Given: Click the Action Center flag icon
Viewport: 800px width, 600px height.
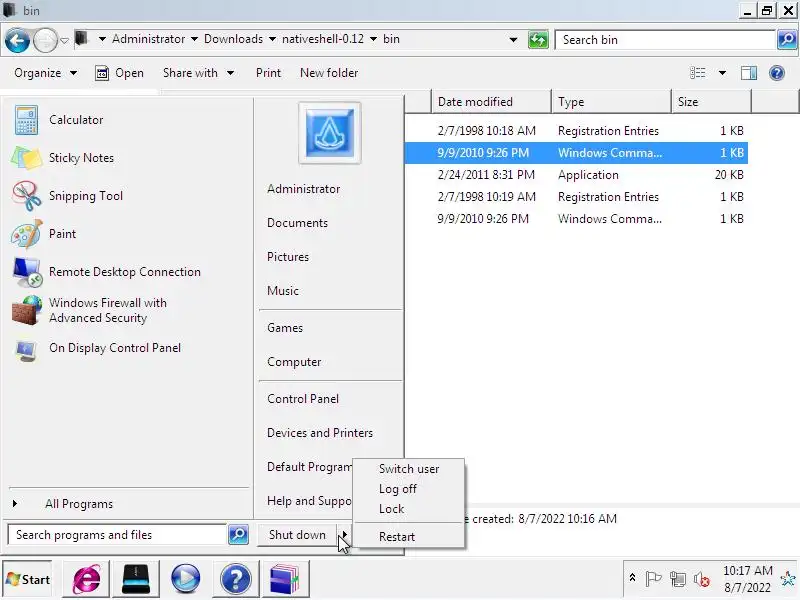Looking at the screenshot, I should coord(653,579).
